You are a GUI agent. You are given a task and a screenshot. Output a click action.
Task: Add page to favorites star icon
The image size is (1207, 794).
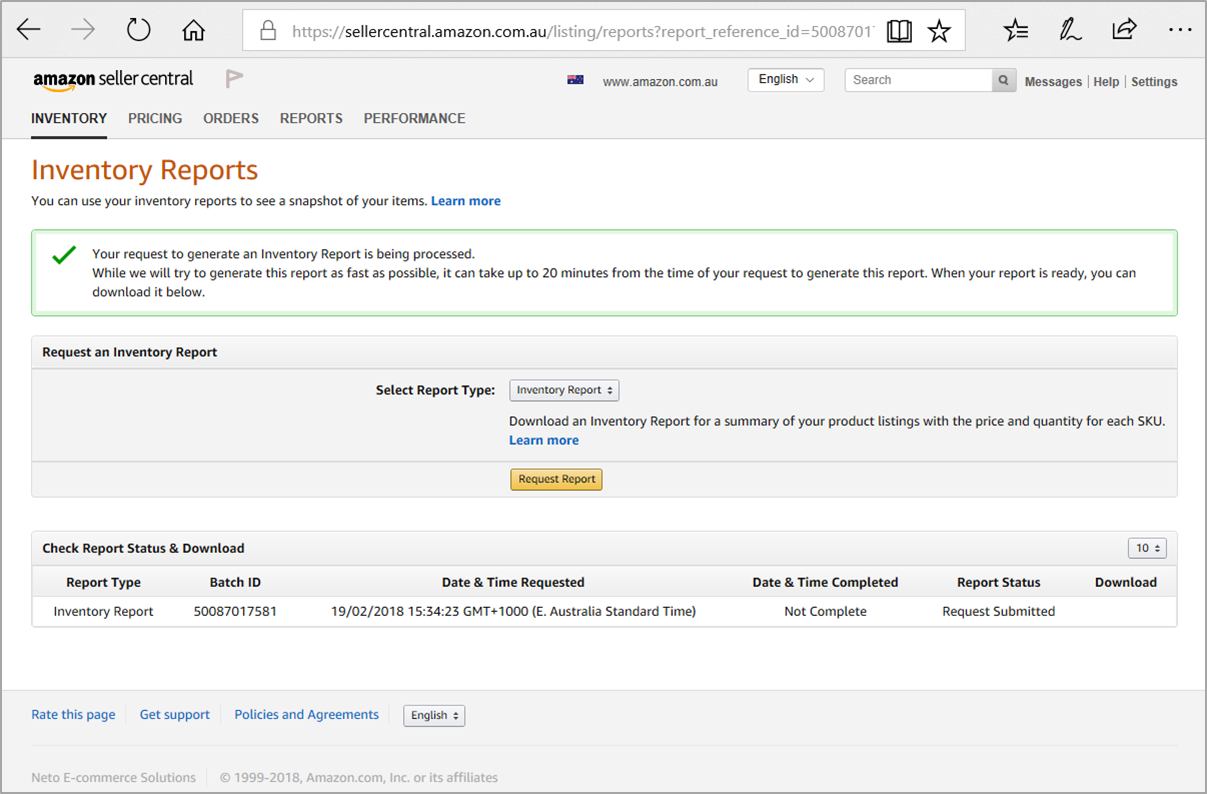click(939, 31)
